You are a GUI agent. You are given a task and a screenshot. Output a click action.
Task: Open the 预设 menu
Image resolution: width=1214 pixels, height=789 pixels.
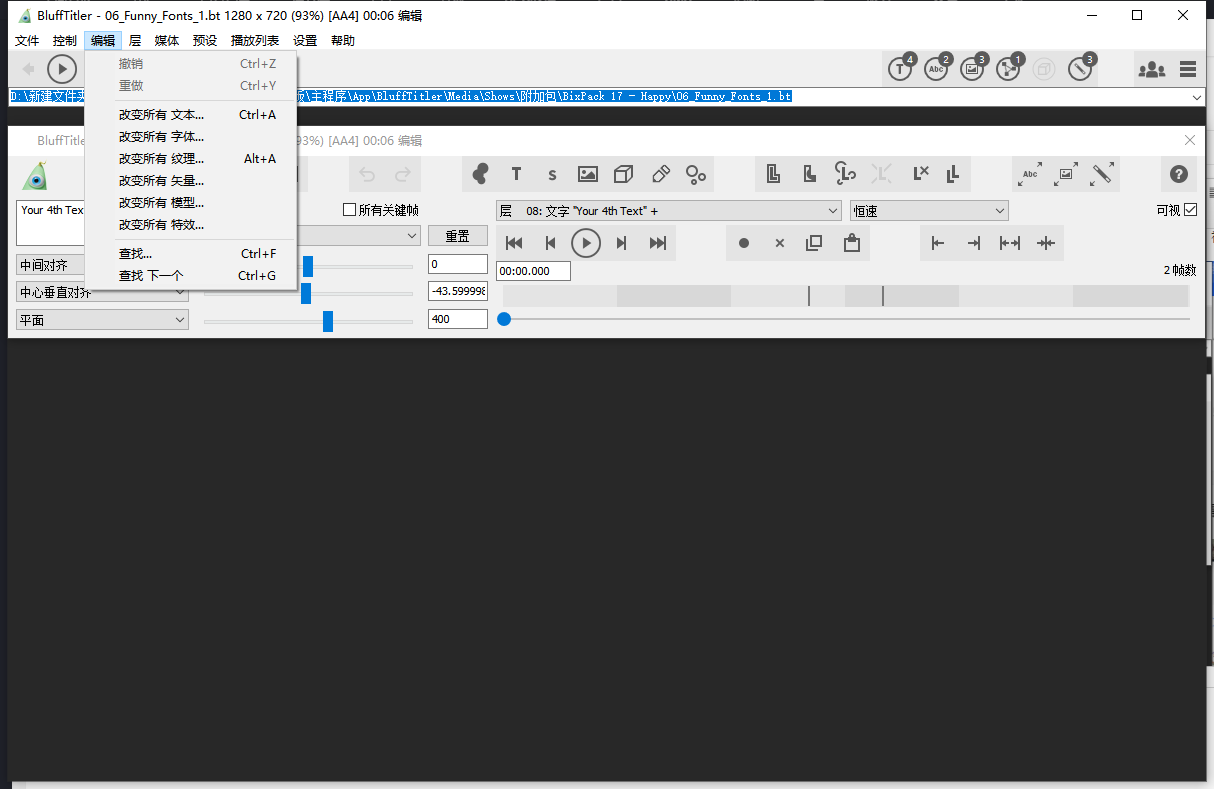[205, 41]
